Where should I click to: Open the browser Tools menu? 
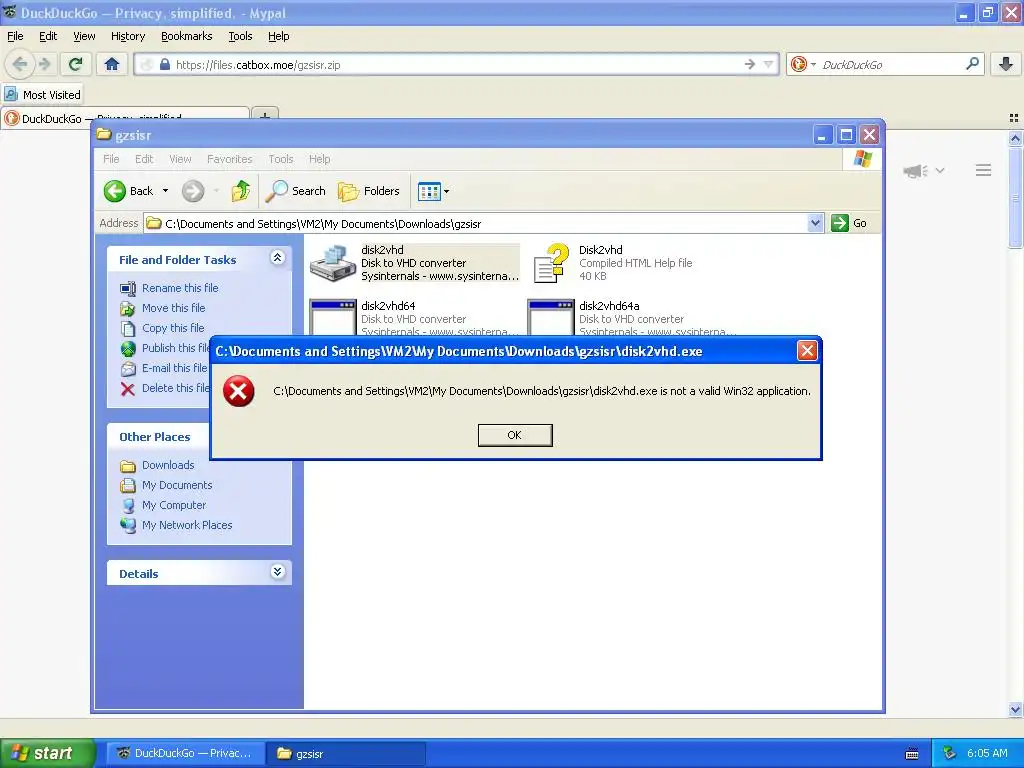point(240,36)
